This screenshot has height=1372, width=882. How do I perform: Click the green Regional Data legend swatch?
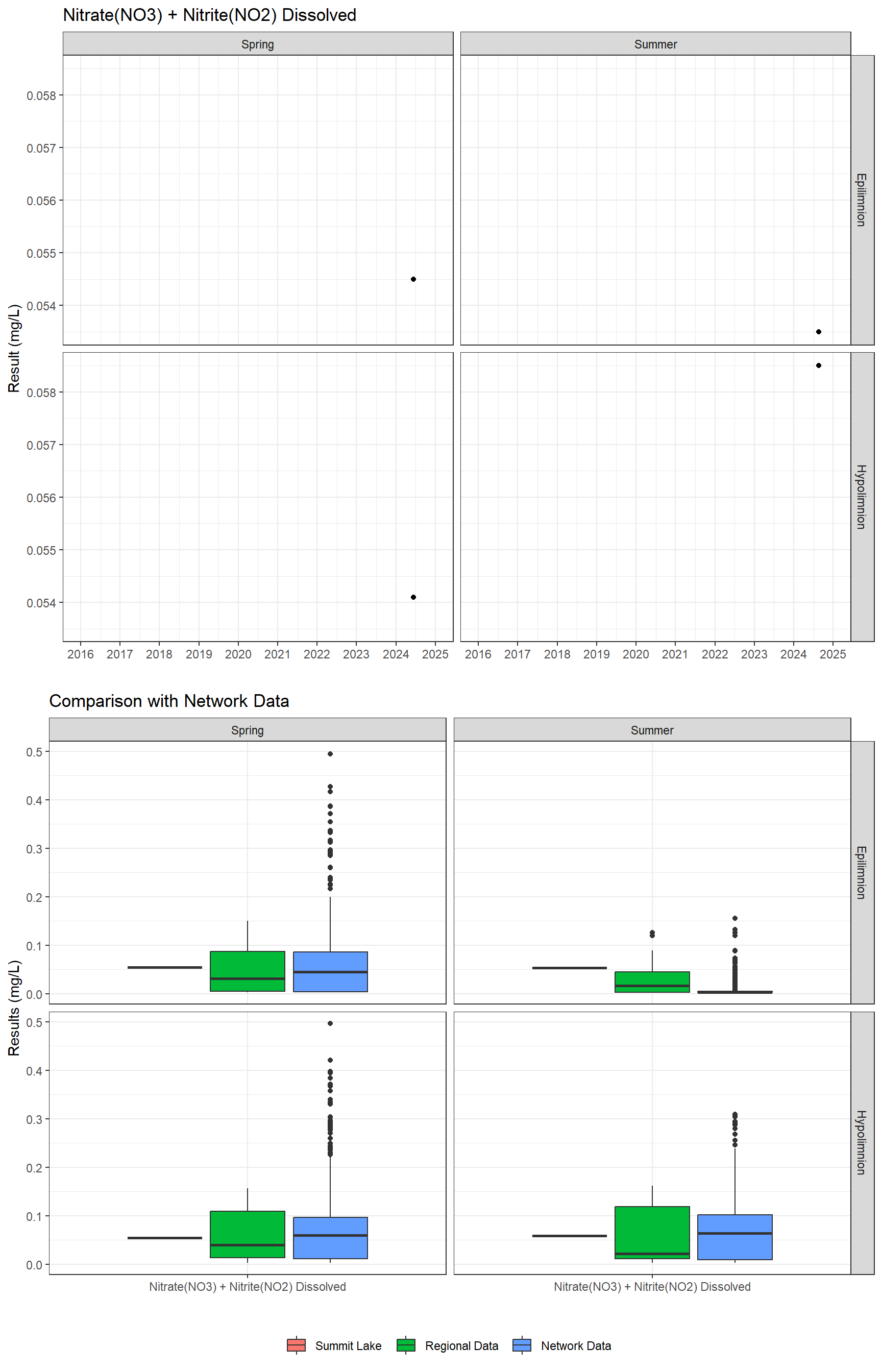tap(405, 1345)
